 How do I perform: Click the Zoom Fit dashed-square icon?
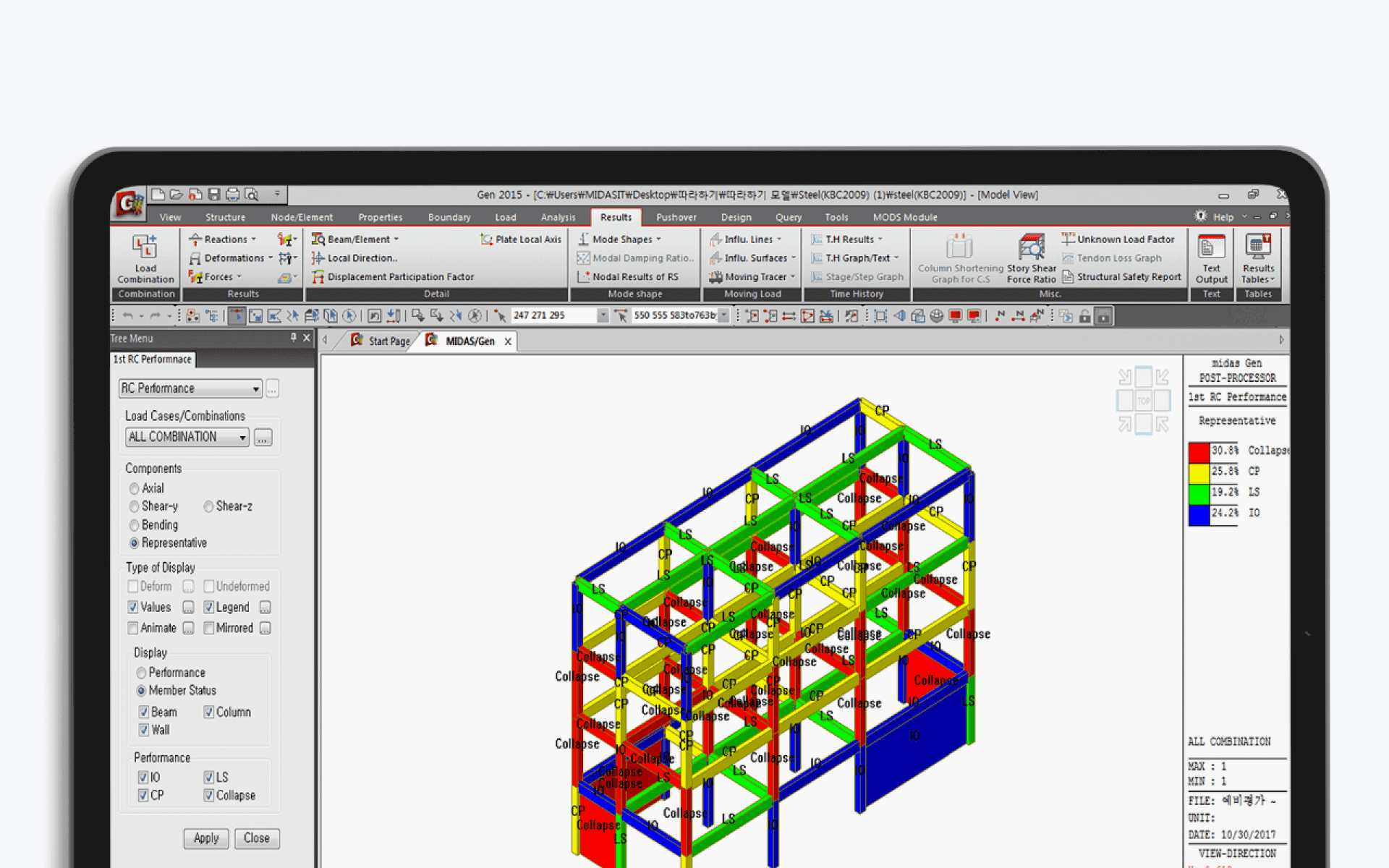coord(880,316)
